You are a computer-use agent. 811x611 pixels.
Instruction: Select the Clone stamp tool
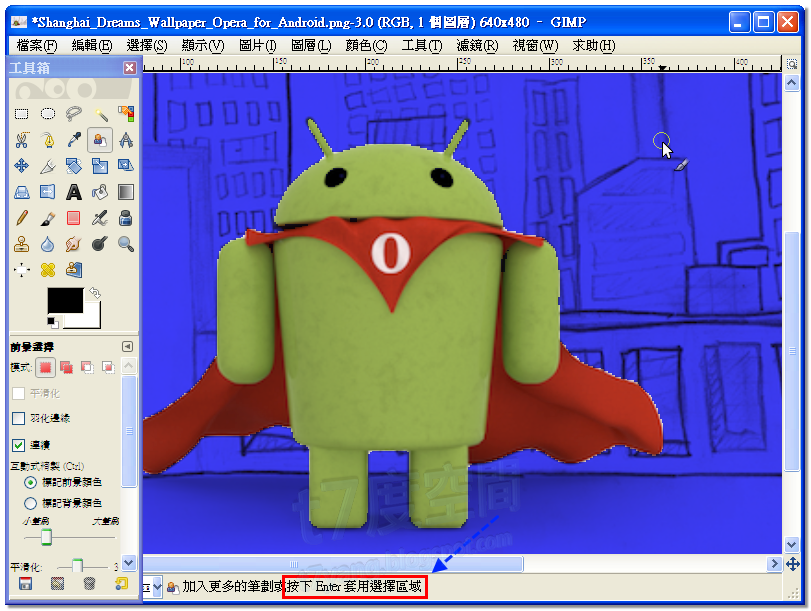pos(21,244)
